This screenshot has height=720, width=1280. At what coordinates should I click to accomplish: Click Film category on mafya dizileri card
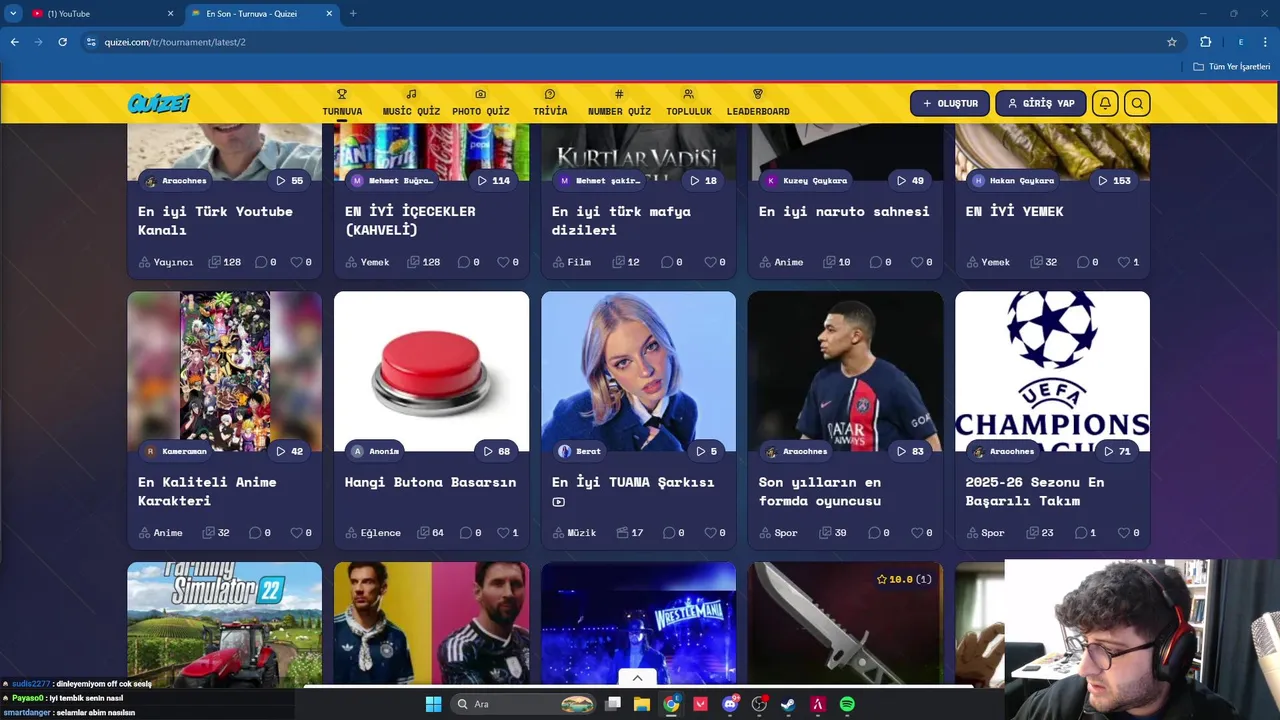tap(572, 262)
